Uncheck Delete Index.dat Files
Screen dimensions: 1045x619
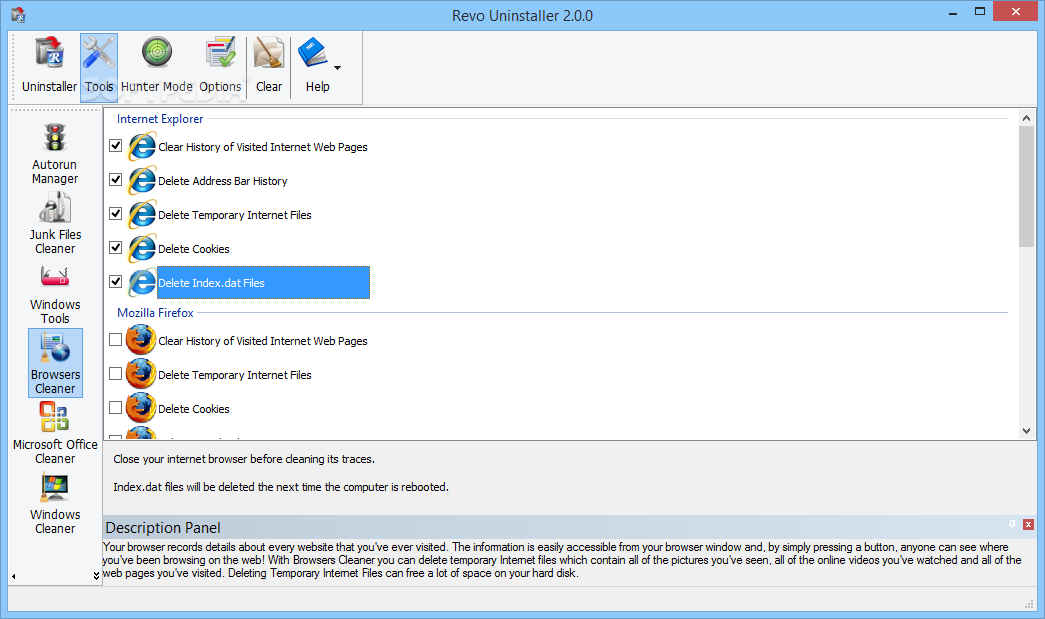(x=116, y=281)
